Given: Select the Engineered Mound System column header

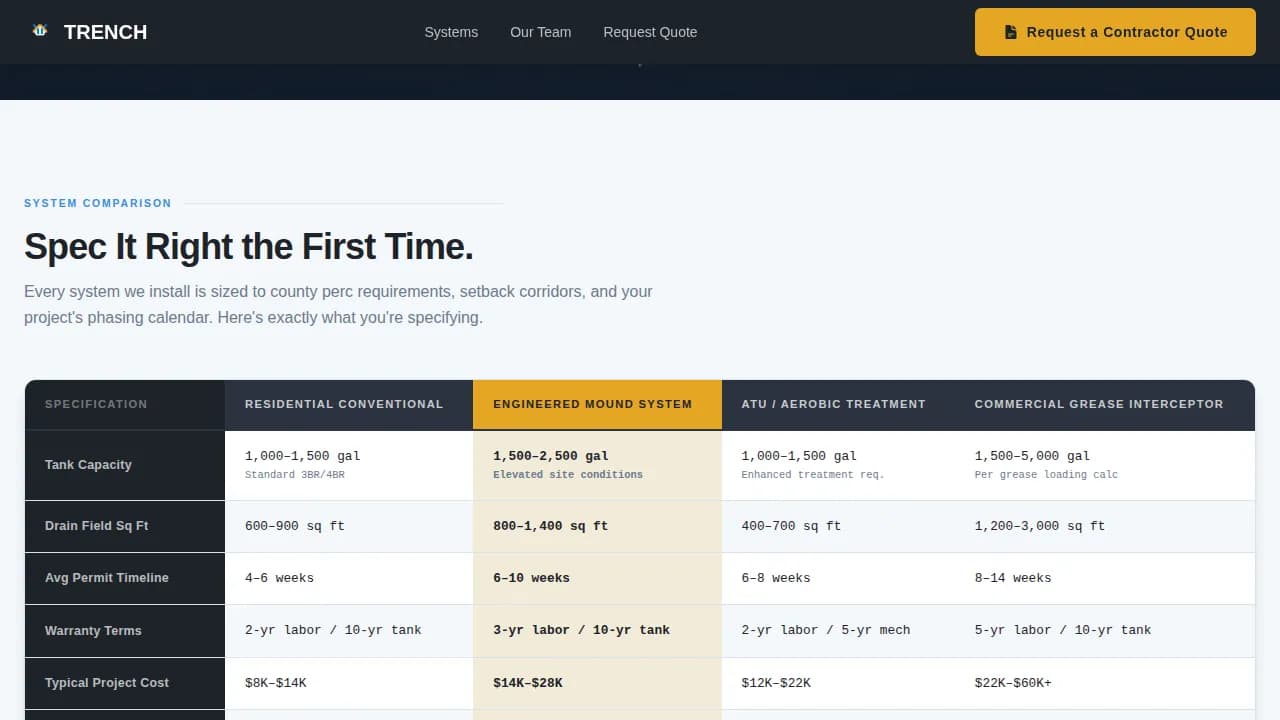Looking at the screenshot, I should point(593,404).
